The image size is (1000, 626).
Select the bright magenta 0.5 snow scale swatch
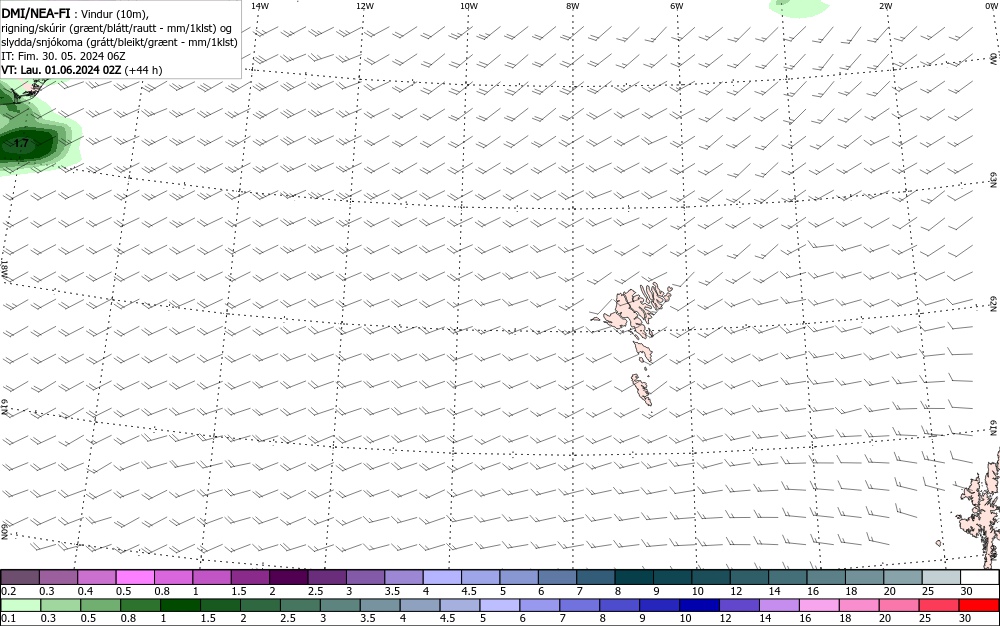(135, 578)
